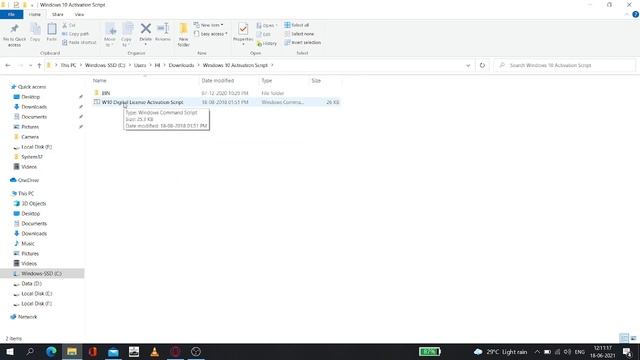Expand address bar previous locations dropdown
The height and width of the screenshot is (360, 640).
pyautogui.click(x=468, y=65)
